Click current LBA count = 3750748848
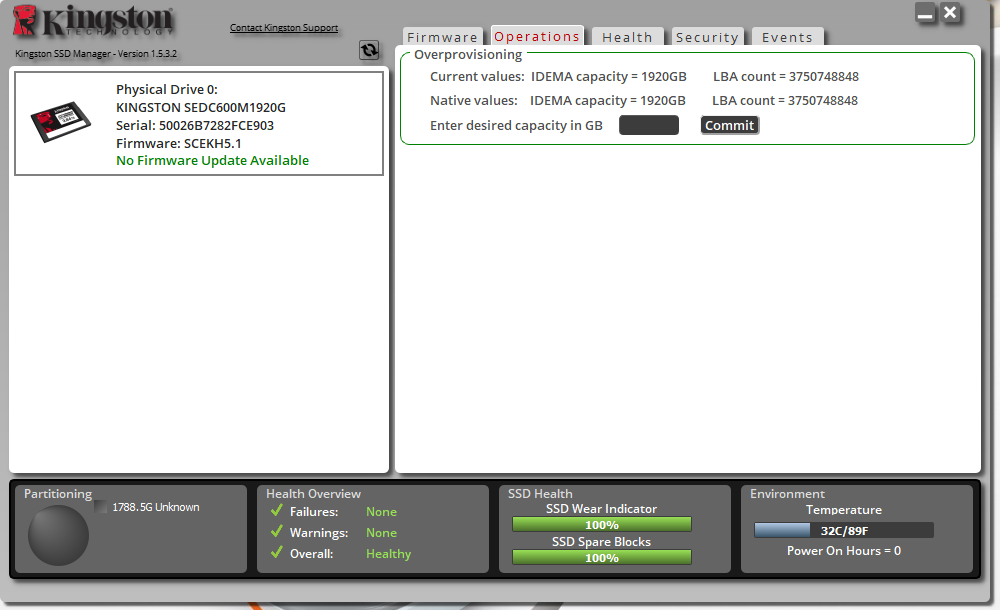 tap(786, 77)
